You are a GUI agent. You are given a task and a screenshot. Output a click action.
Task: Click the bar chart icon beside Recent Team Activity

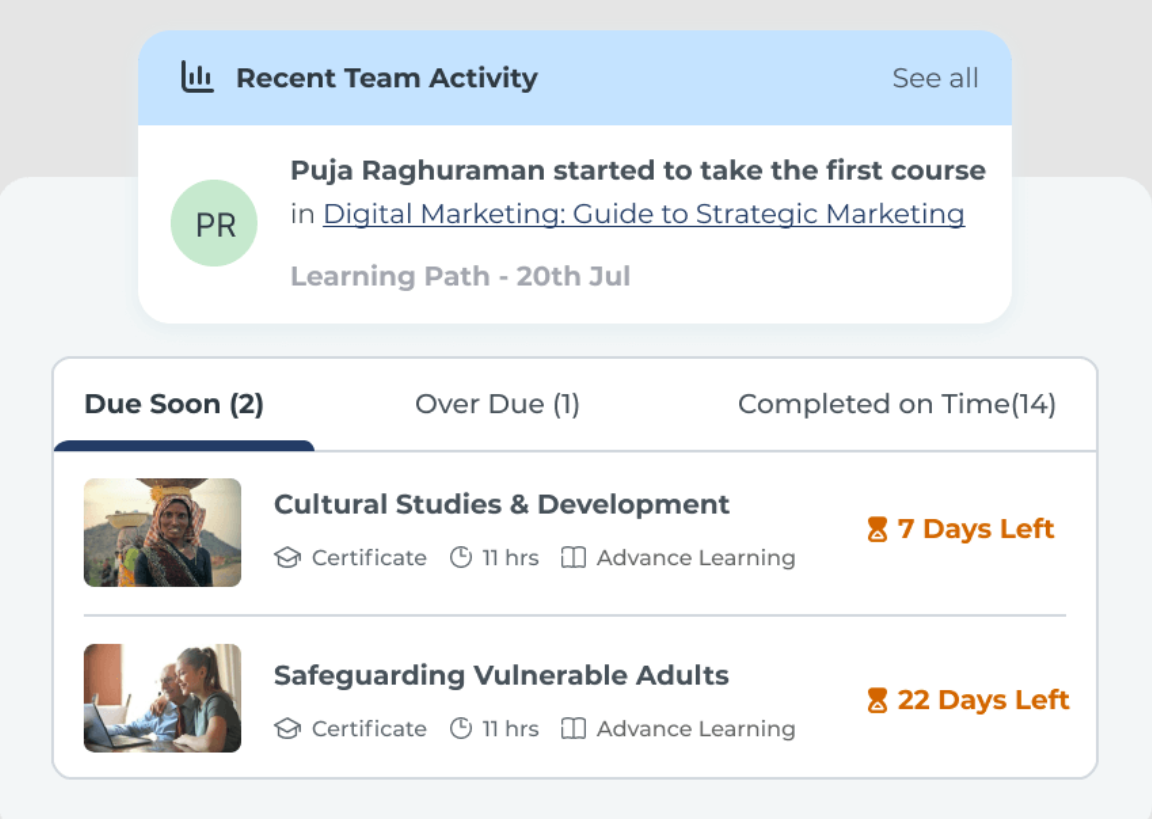coord(197,77)
